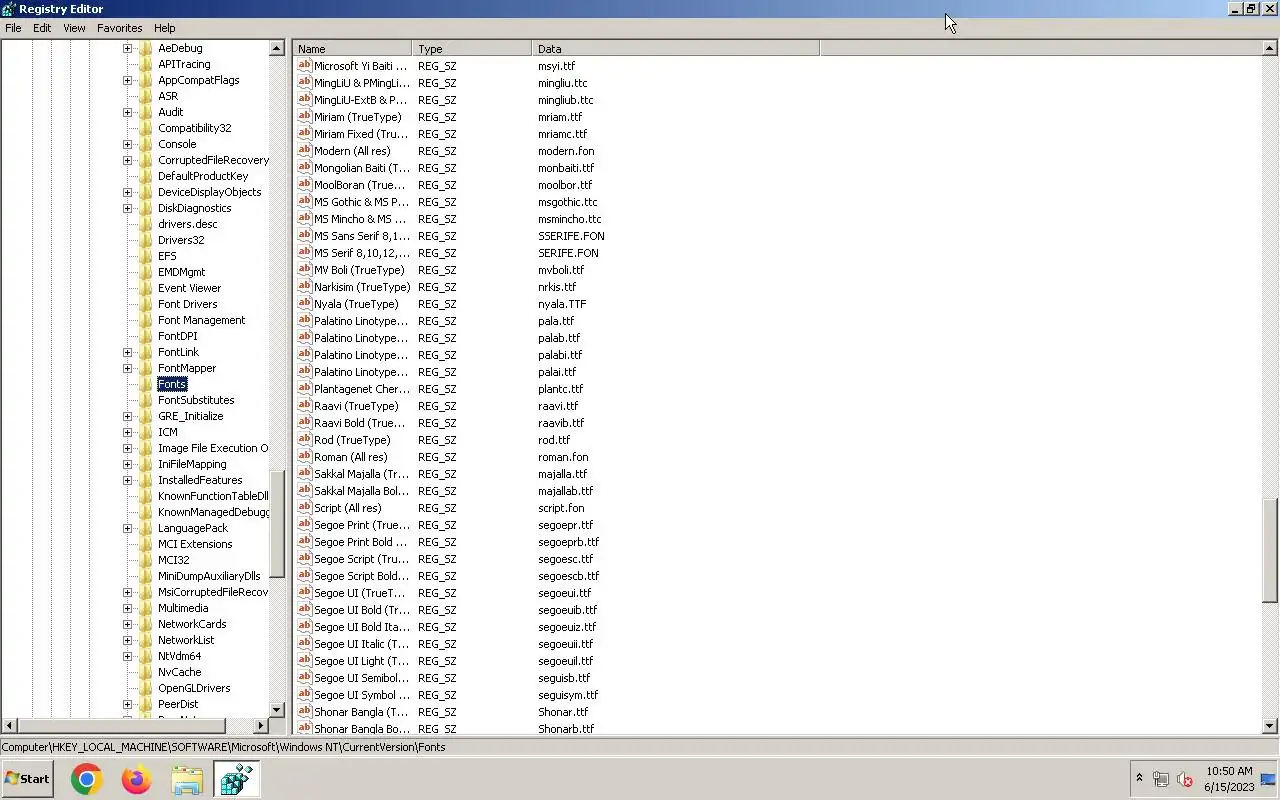Viewport: 1280px width, 800px height.
Task: Click the Show desktop button
Action: 1269,779
